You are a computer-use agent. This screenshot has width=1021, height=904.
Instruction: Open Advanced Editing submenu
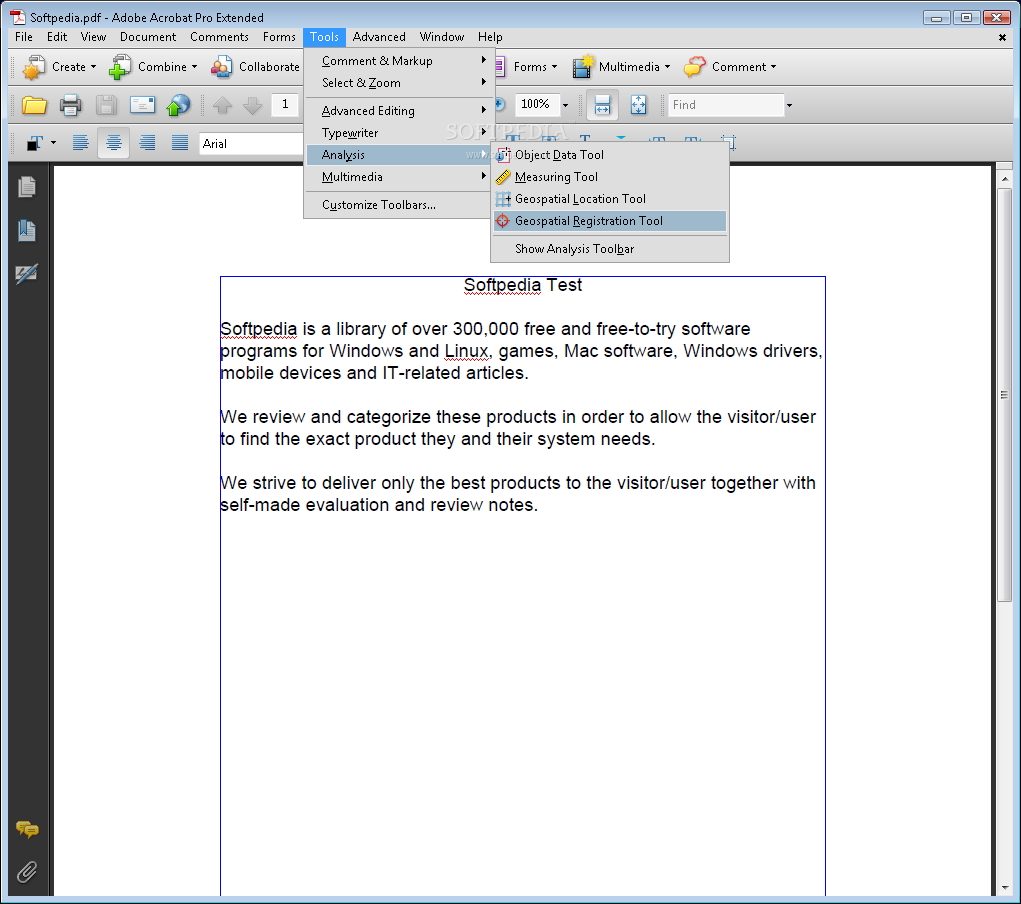coord(399,111)
